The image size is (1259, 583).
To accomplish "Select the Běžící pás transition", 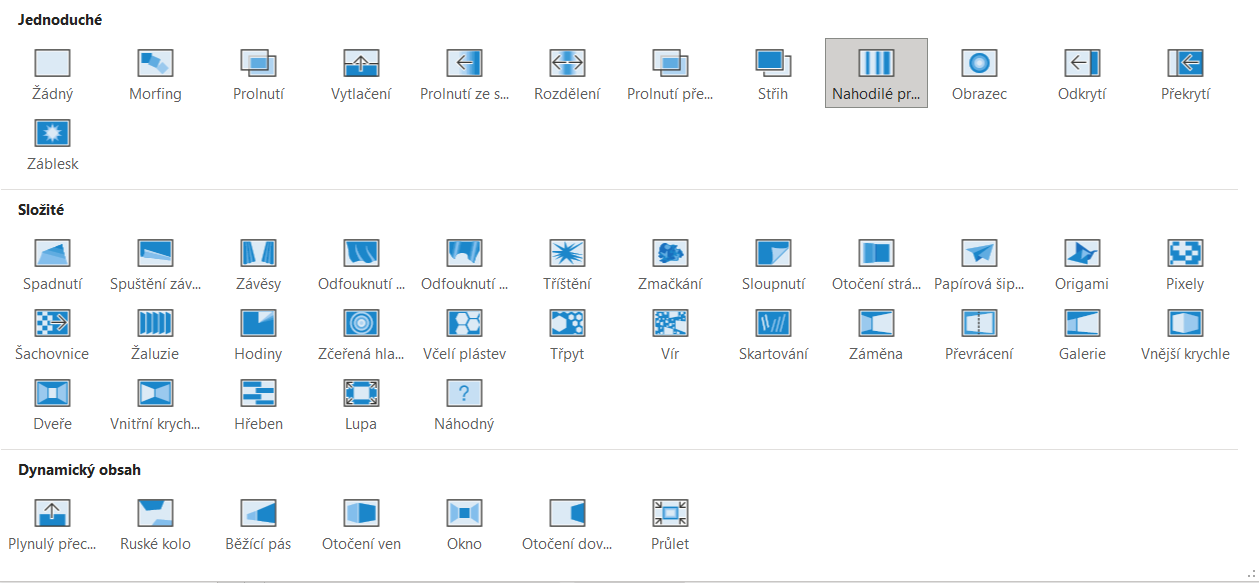I will click(258, 523).
